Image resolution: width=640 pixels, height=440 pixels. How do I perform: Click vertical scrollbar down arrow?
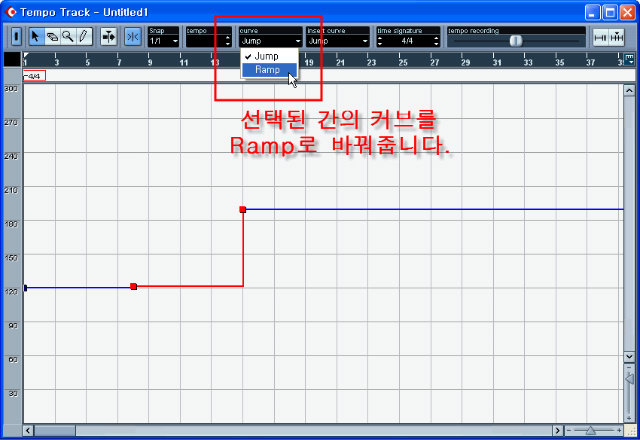[629, 357]
